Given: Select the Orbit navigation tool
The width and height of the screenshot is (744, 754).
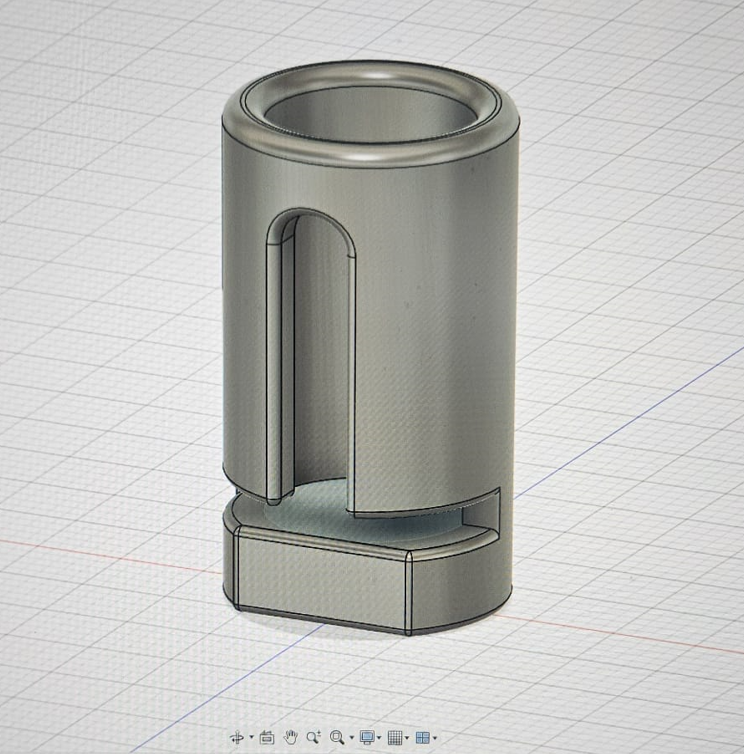Looking at the screenshot, I should tap(237, 737).
